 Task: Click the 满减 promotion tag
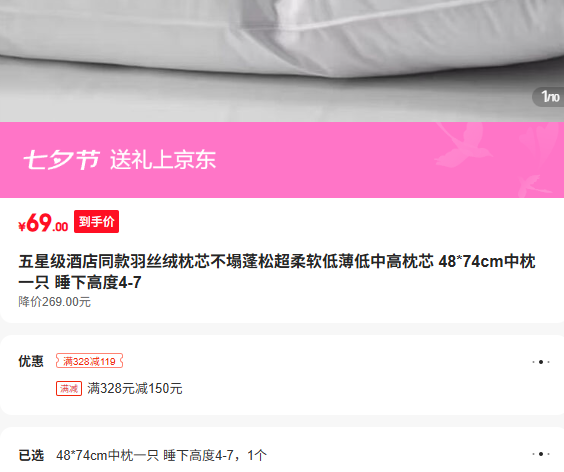coord(69,389)
